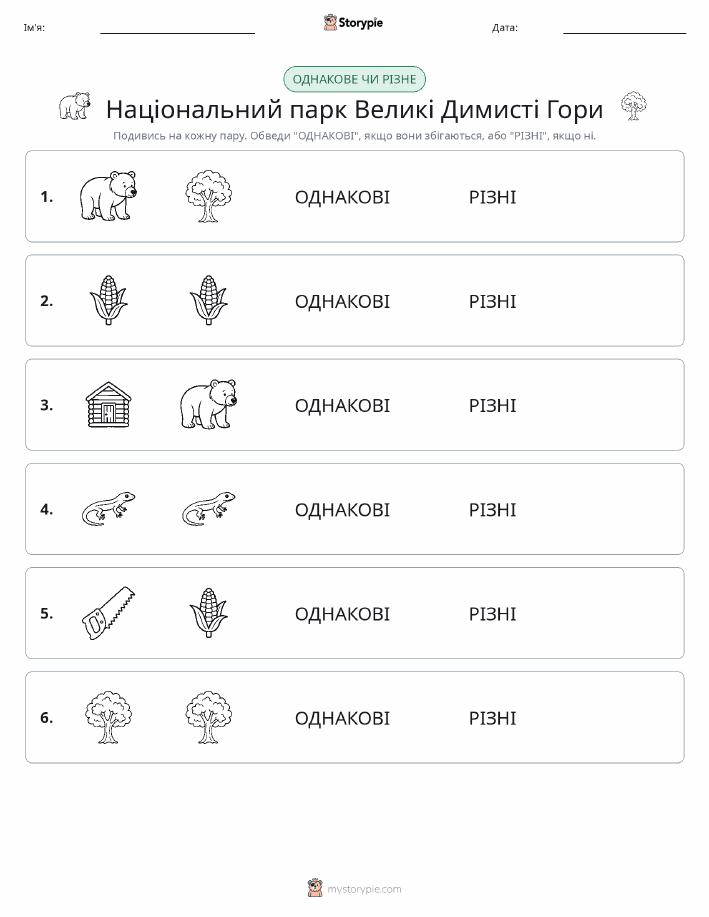Select the left lizard in row 4

pyautogui.click(x=108, y=508)
